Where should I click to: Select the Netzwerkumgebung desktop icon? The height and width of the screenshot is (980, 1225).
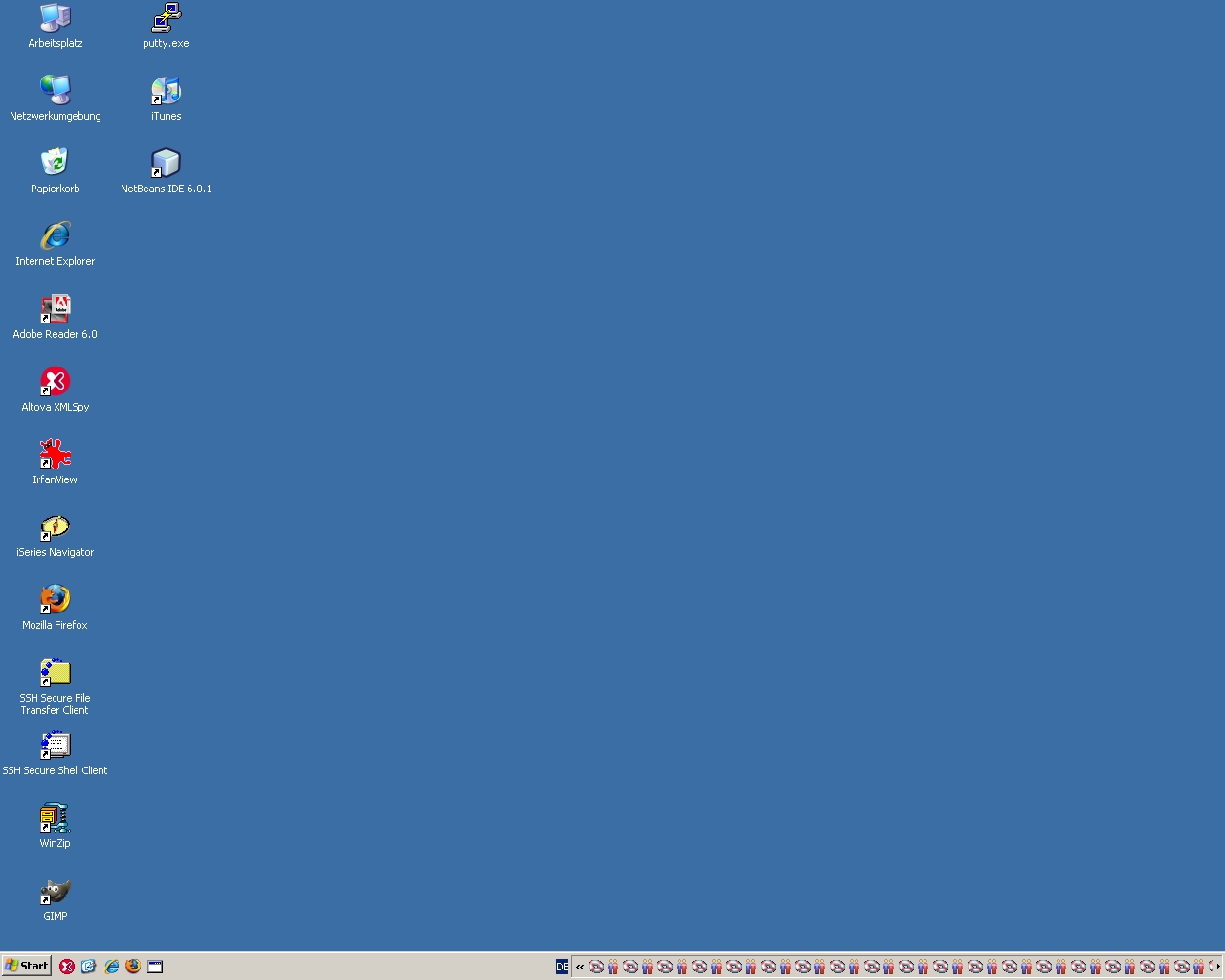[56, 98]
